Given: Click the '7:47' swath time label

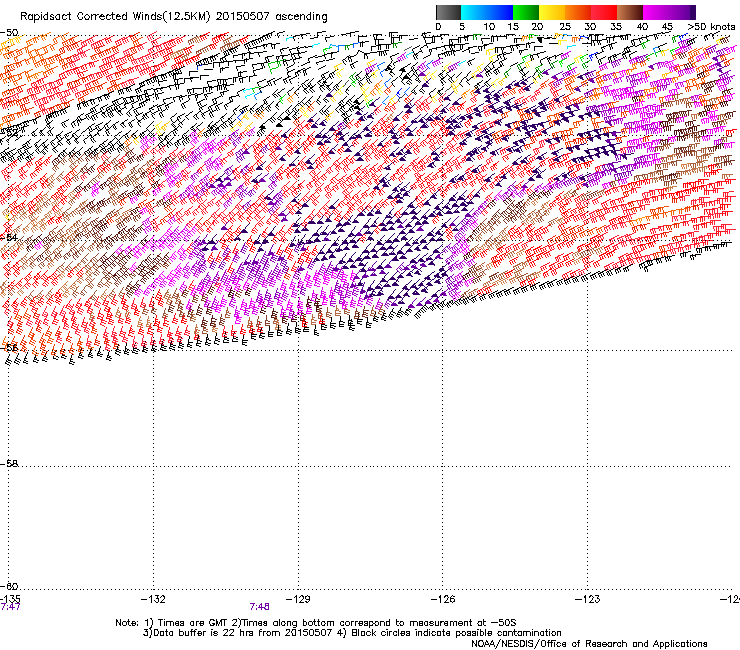Looking at the screenshot, I should point(10,607).
